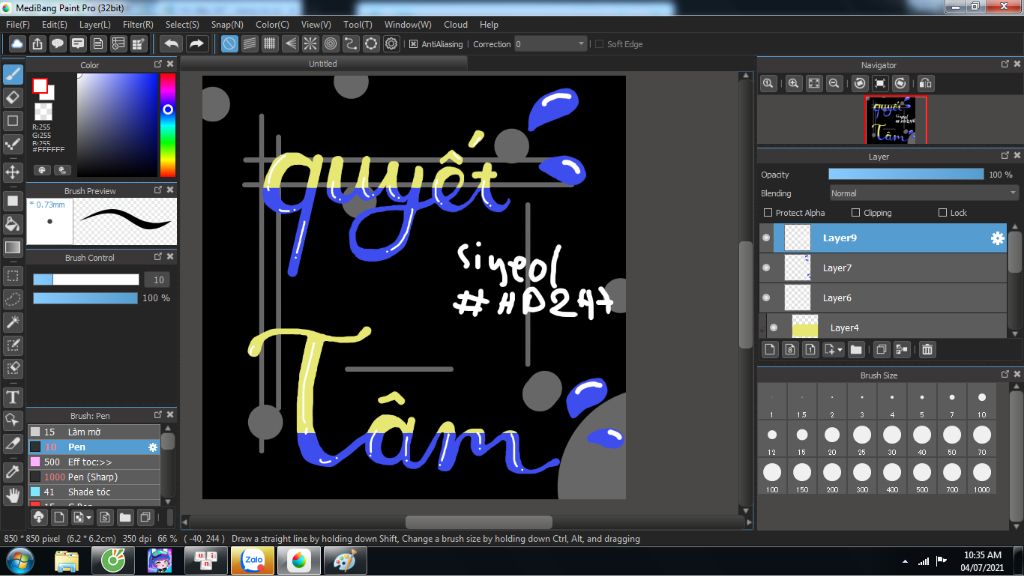Delete layer with trash icon
Screen dimensions: 1024x583
point(927,350)
